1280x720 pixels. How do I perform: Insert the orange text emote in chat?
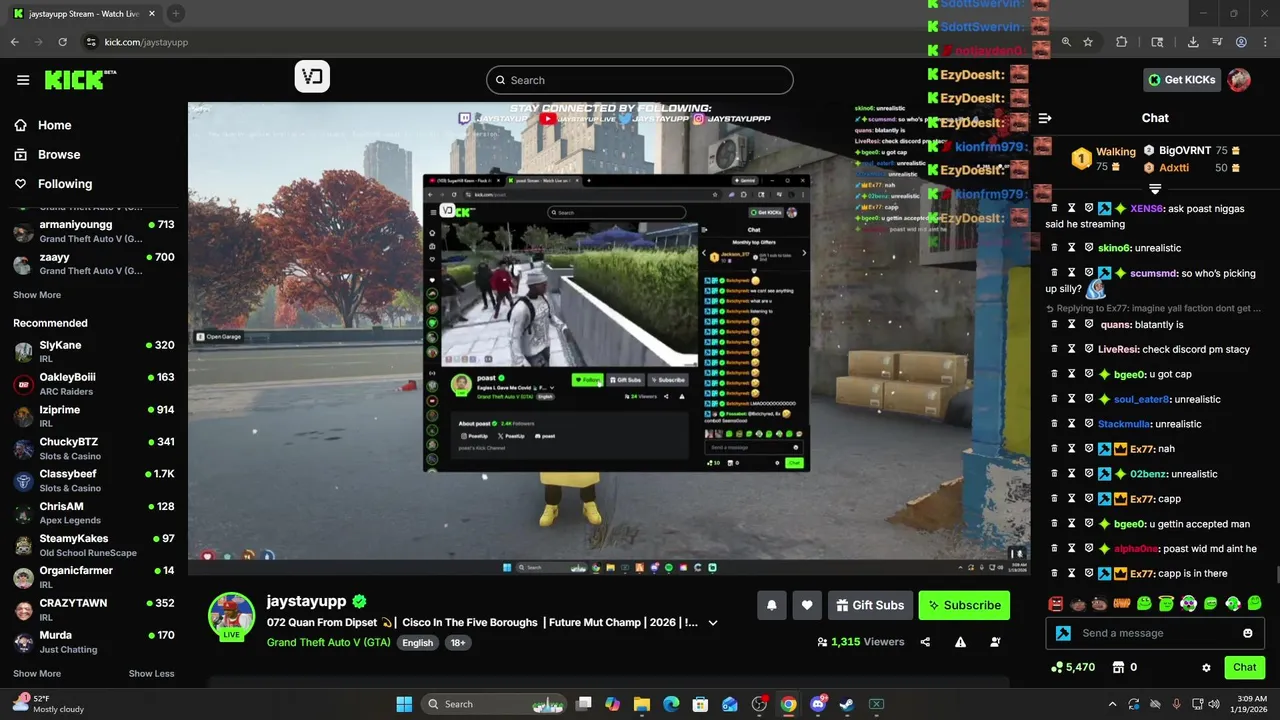click(x=1121, y=603)
